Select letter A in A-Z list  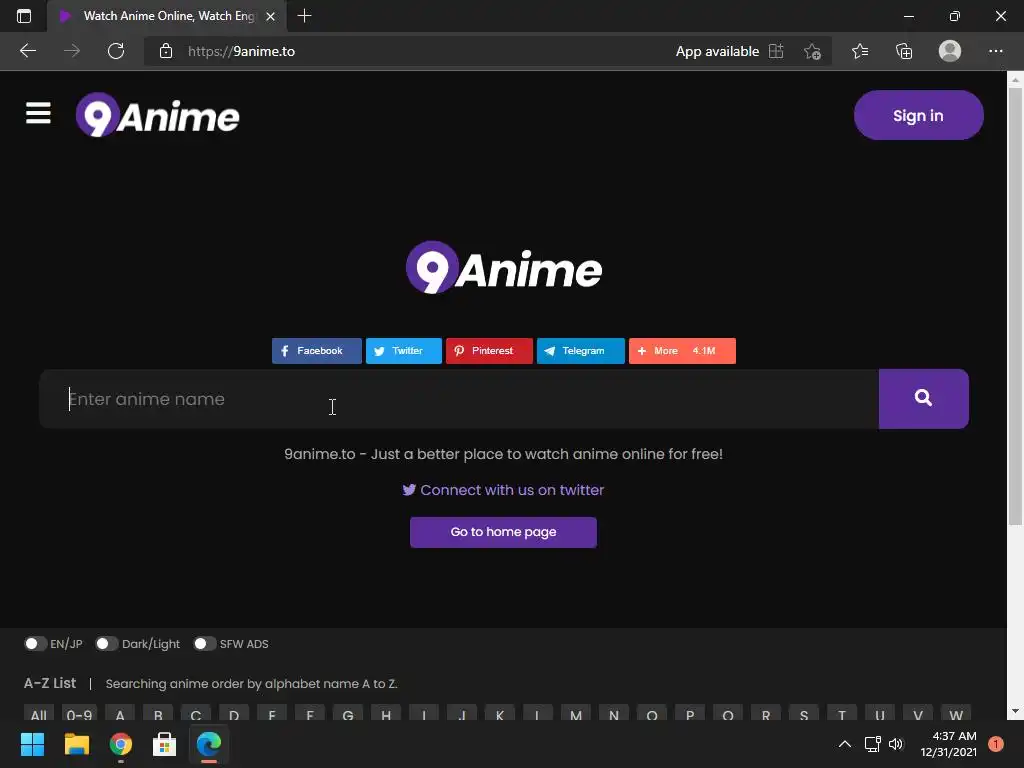tap(120, 714)
